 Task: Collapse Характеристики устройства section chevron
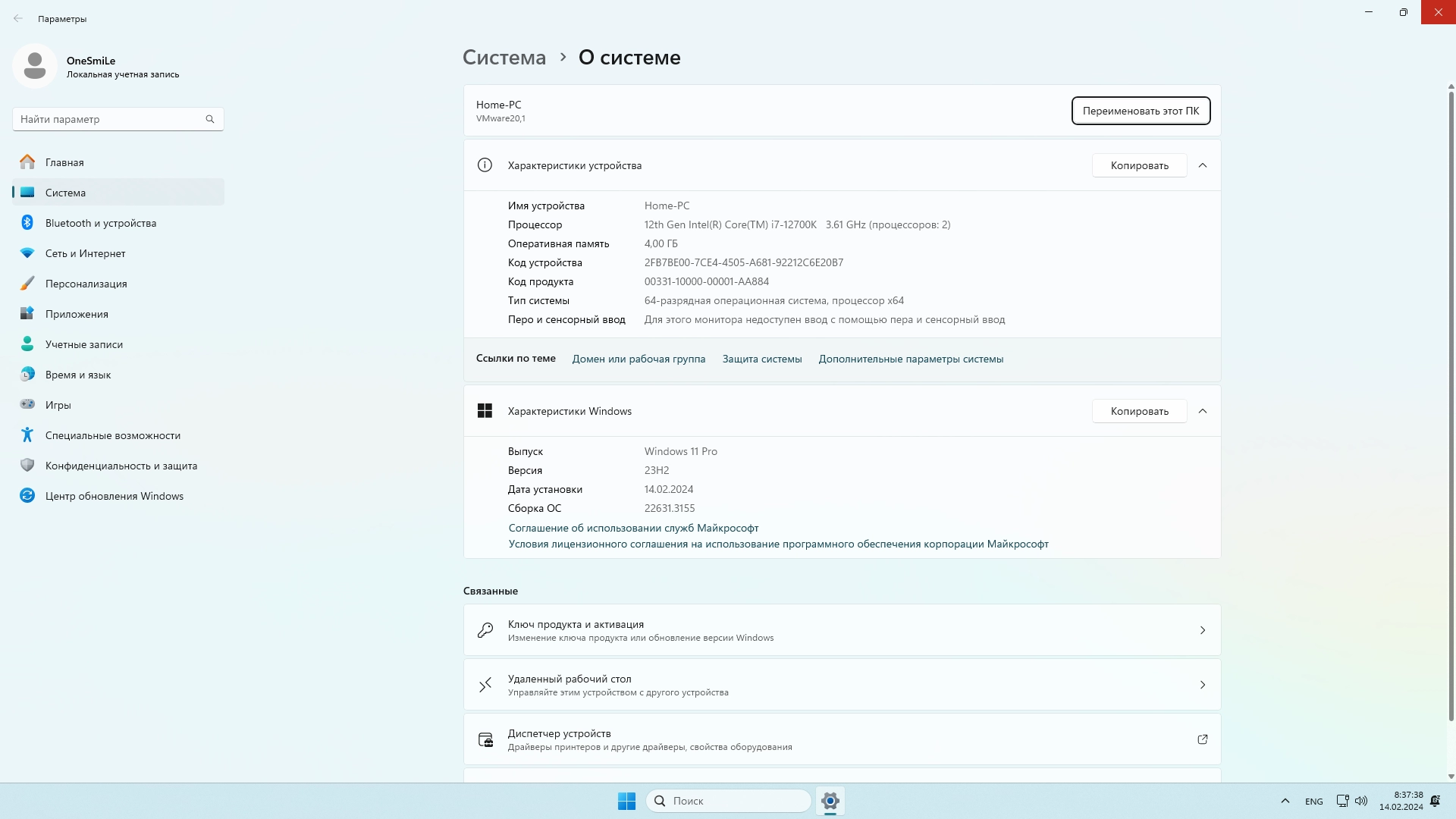(1203, 165)
